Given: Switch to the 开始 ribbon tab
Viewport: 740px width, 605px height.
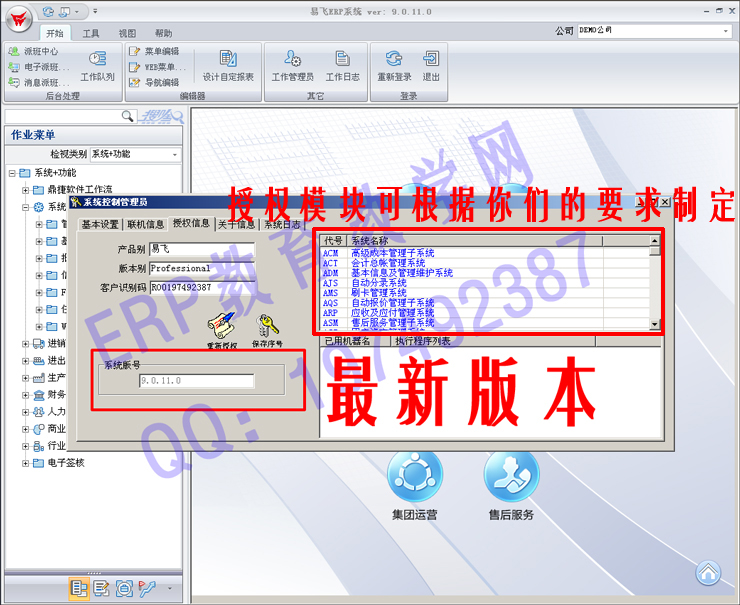Looking at the screenshot, I should [55, 34].
